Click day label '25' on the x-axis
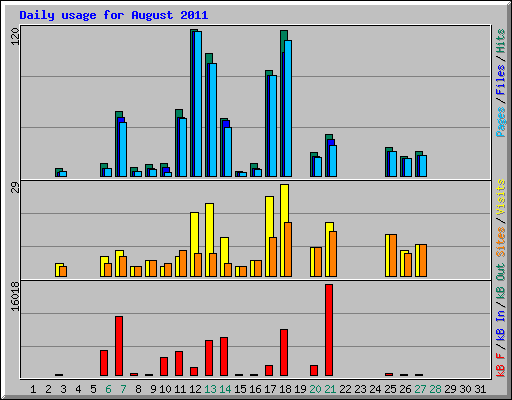Viewport: 512px width, 400px height. tap(390, 389)
